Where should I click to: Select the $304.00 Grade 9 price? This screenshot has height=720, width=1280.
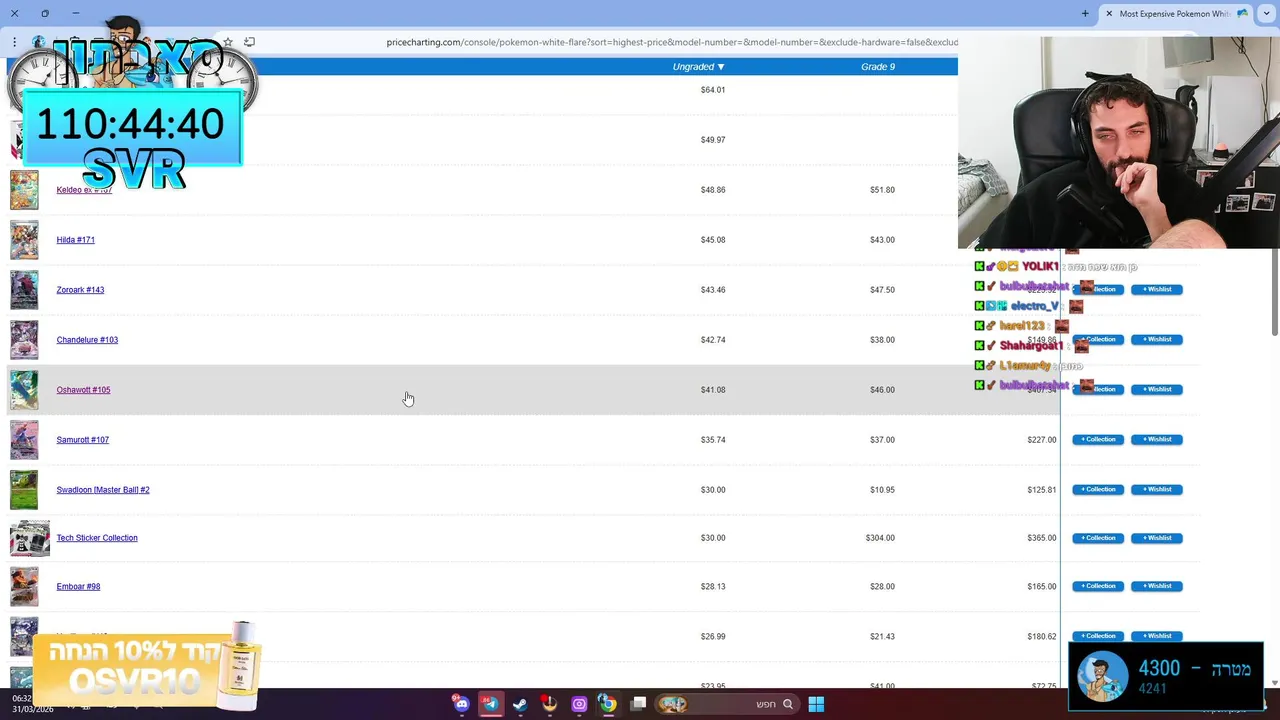tap(880, 538)
